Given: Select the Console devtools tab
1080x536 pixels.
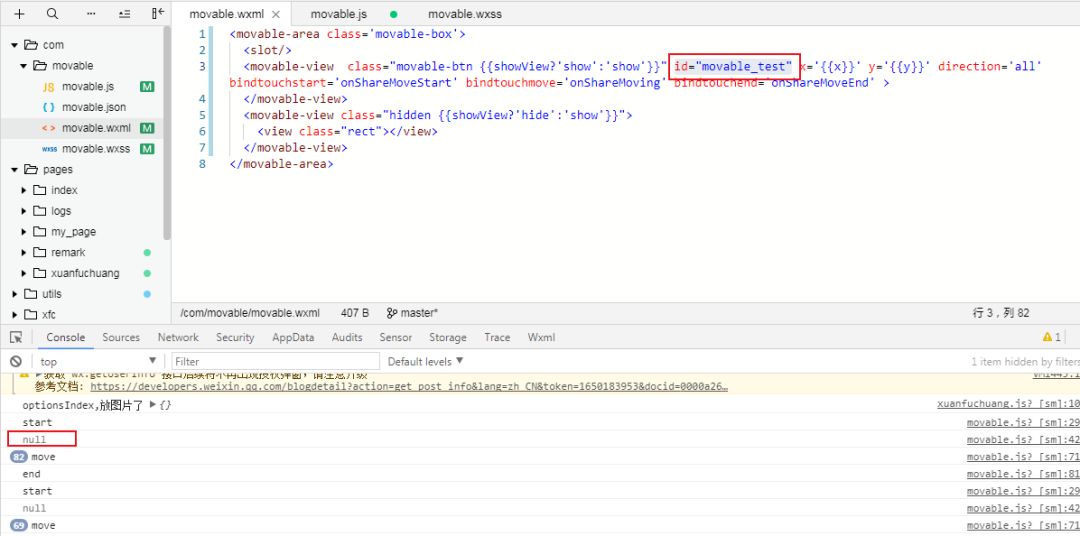Looking at the screenshot, I should pyautogui.click(x=65, y=337).
